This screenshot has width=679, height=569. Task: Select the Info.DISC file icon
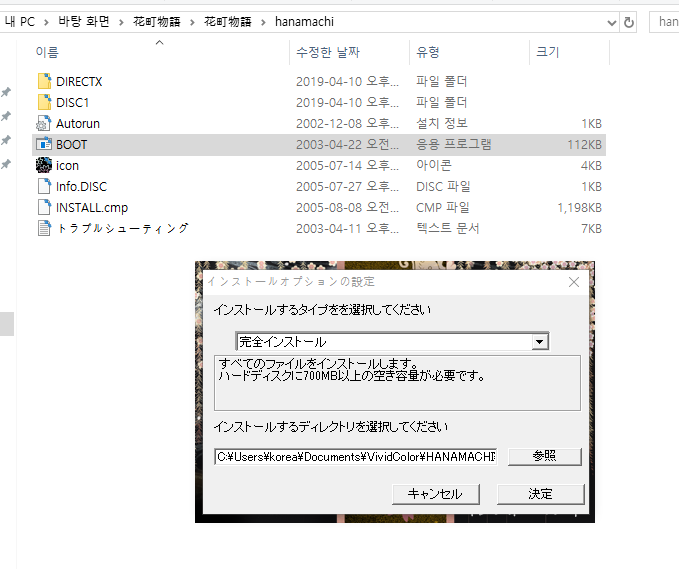point(44,186)
